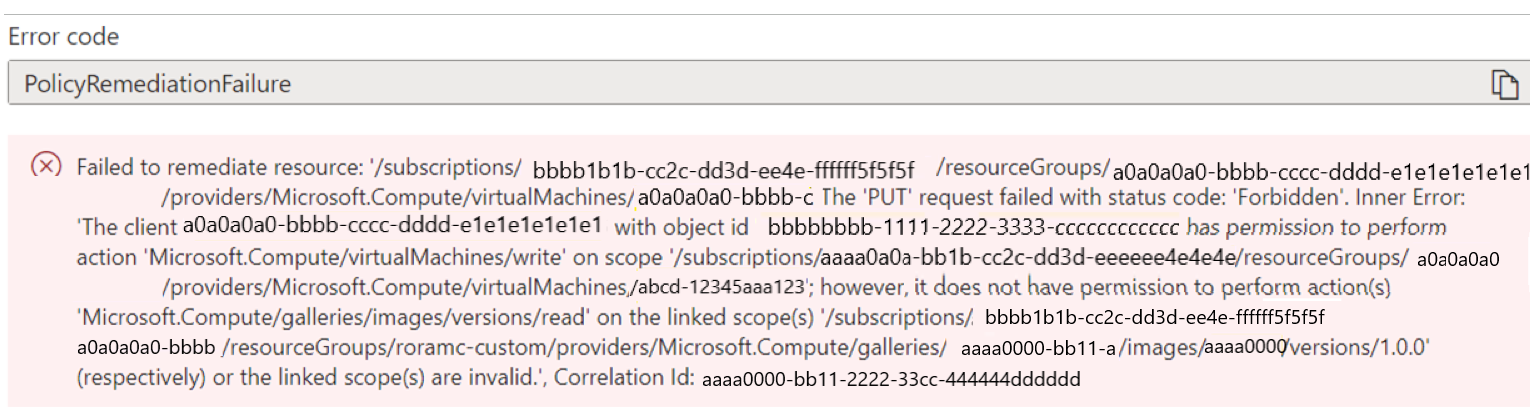Click the red X error icon
Viewport: 1530px width, 417px height.
tap(46, 165)
